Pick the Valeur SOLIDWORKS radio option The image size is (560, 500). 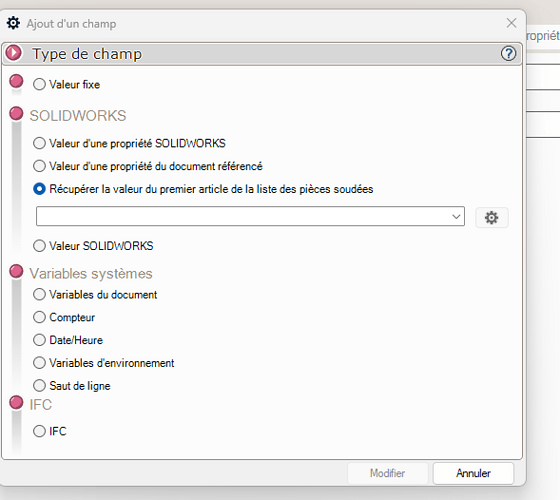(39, 246)
